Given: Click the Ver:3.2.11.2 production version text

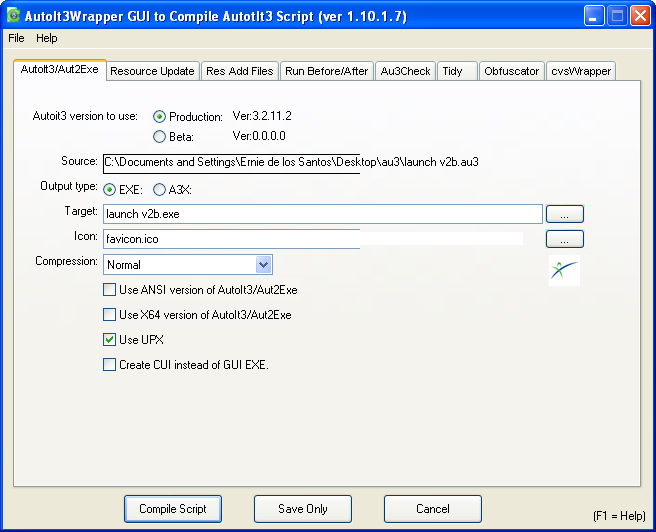Looking at the screenshot, I should click(262, 116).
